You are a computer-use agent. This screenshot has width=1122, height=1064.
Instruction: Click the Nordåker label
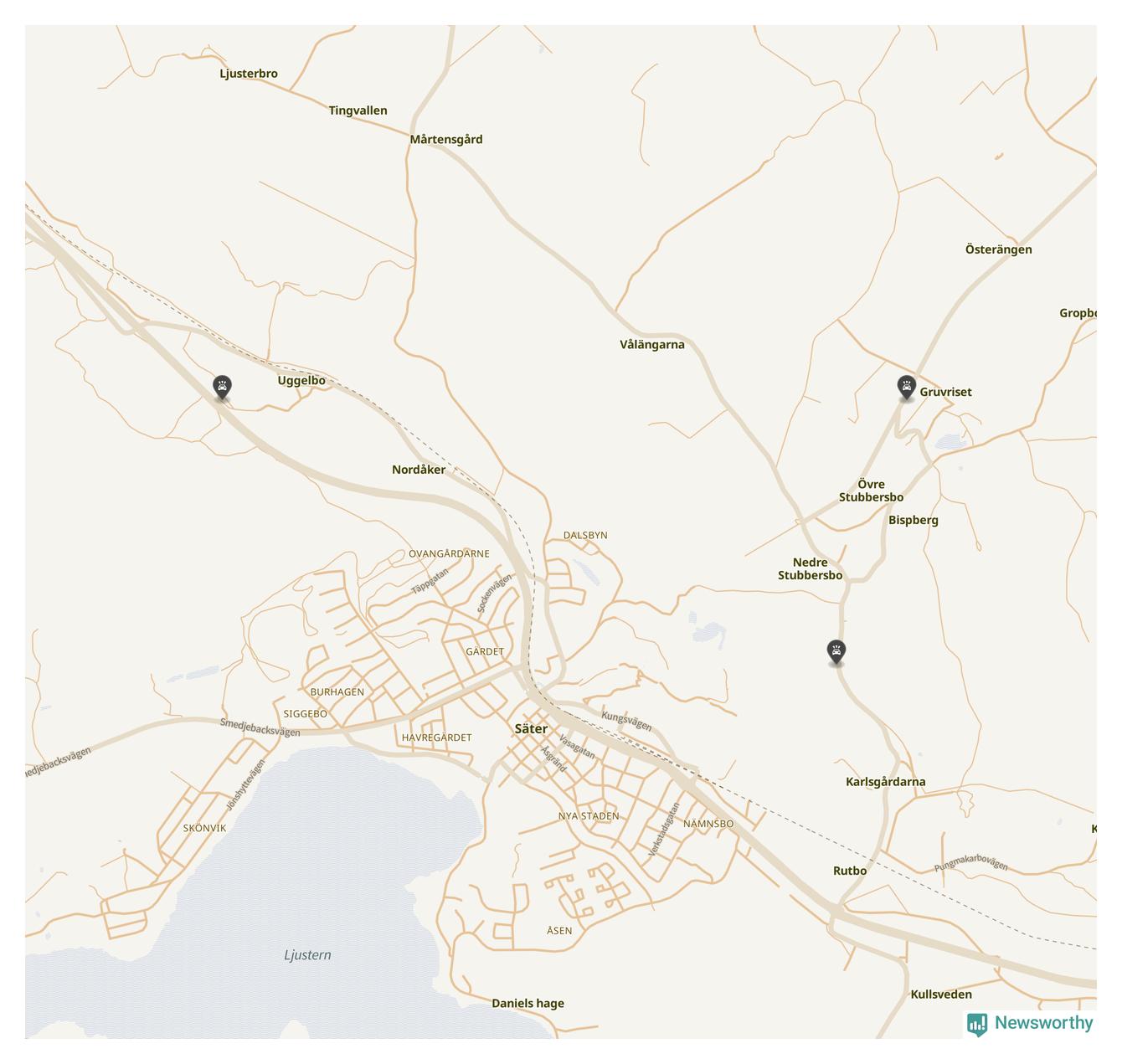419,470
